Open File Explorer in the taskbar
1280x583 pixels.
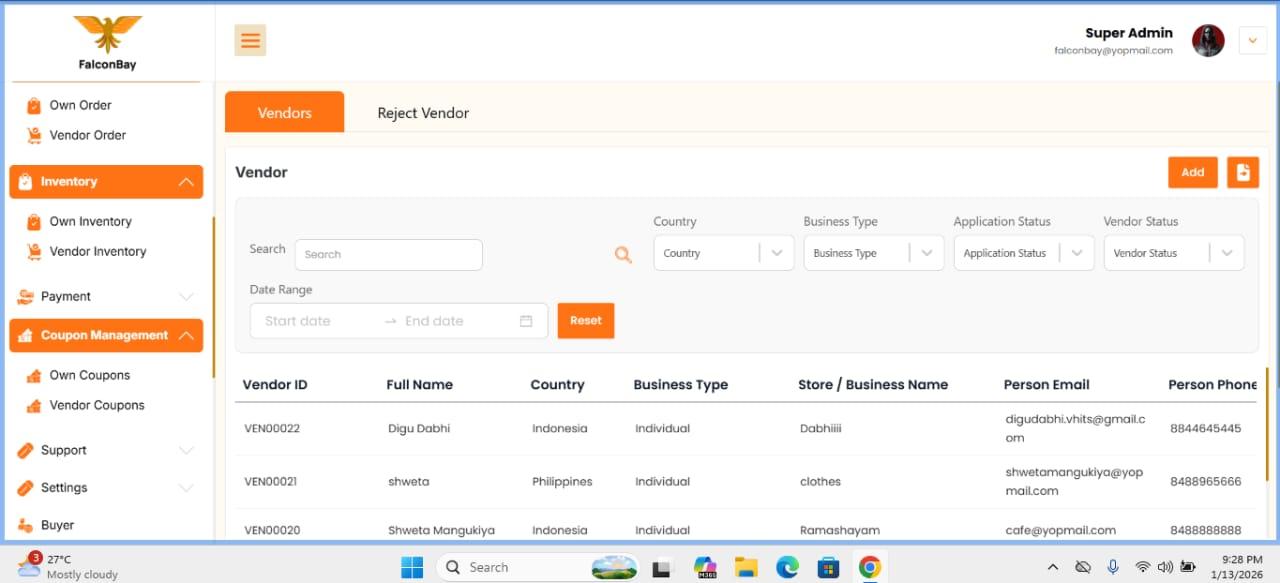746,567
